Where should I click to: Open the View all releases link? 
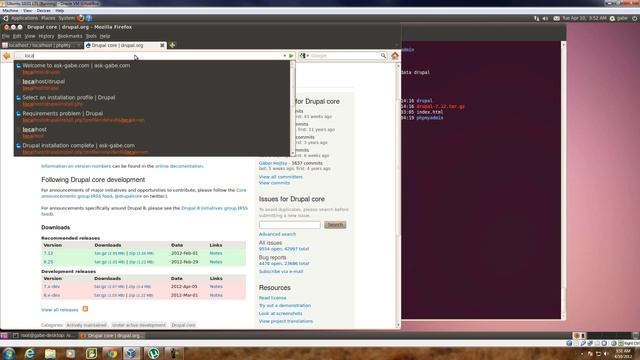[x=60, y=310]
